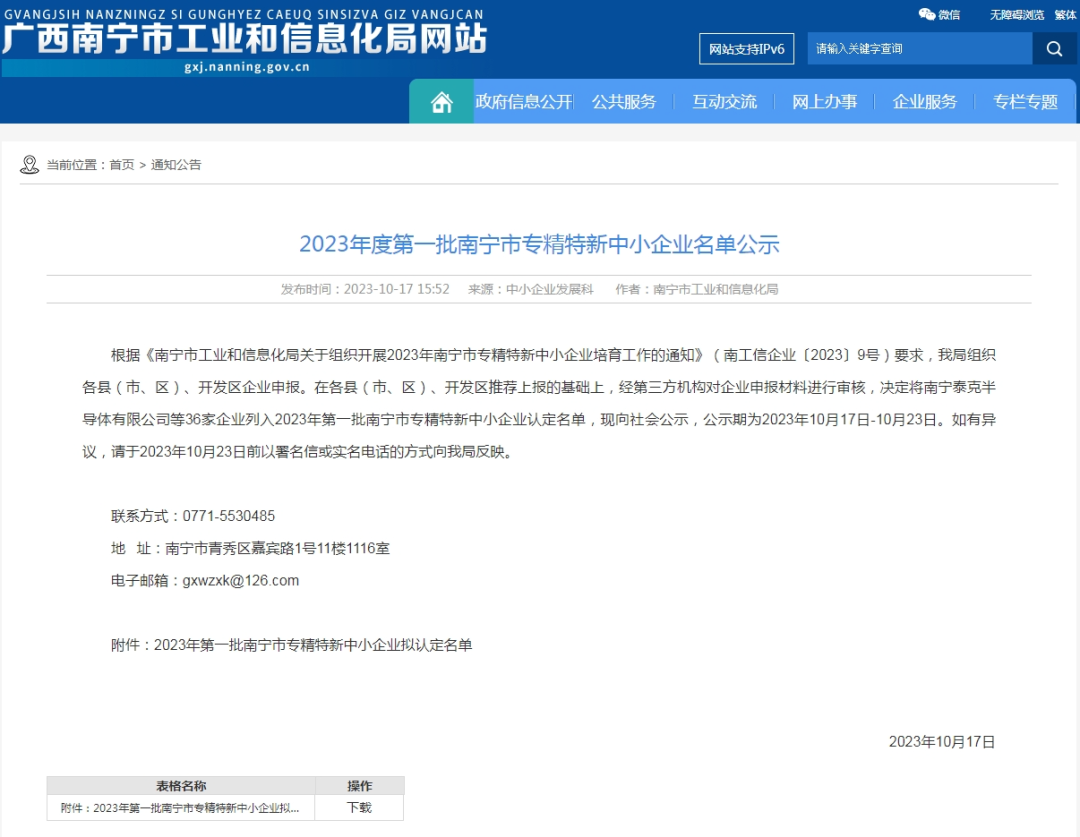The width and height of the screenshot is (1080, 837).
Task: Click the 网站支持IPv6 button
Action: (x=747, y=49)
